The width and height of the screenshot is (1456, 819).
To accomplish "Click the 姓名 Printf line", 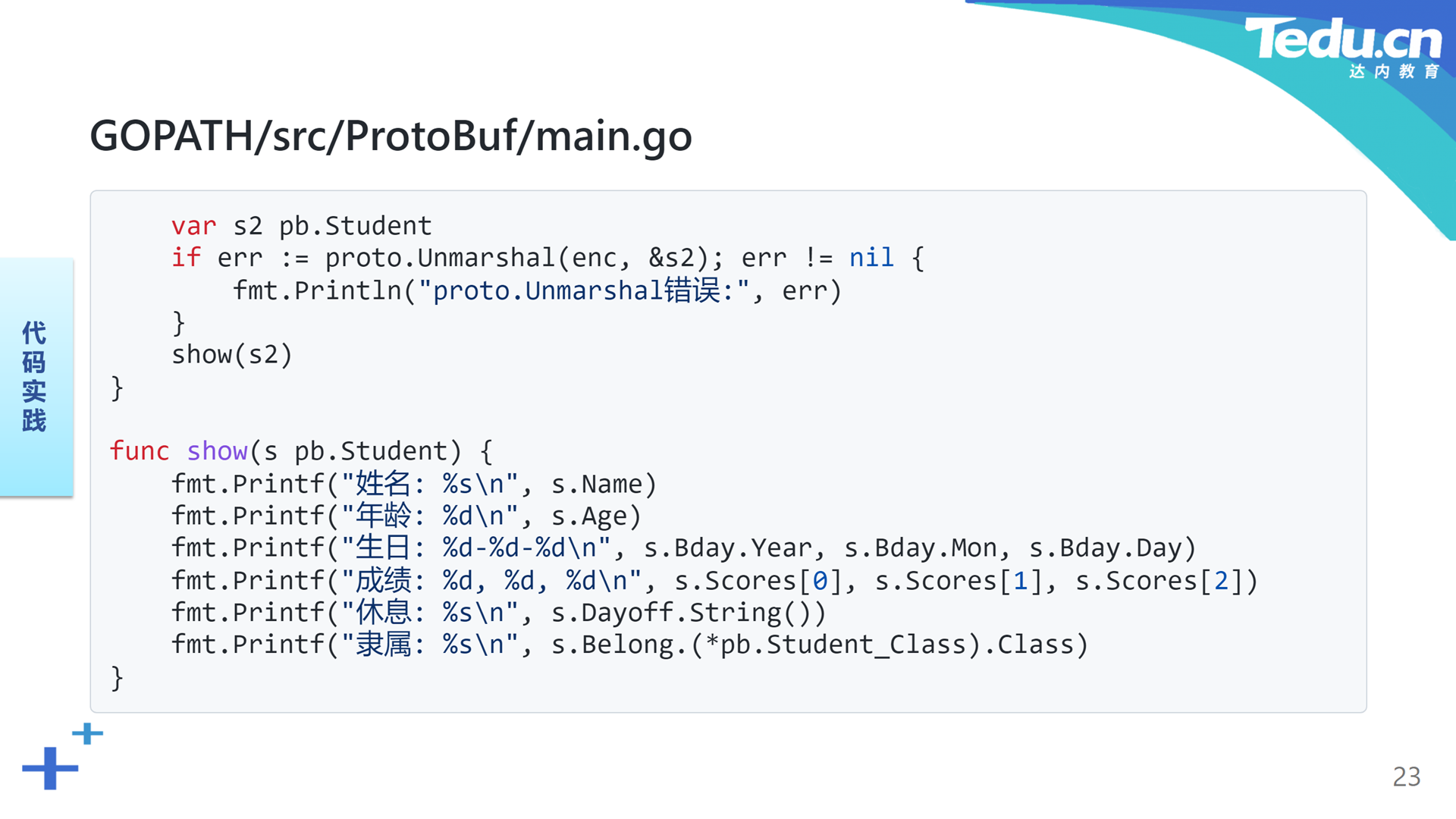I will click(x=414, y=484).
